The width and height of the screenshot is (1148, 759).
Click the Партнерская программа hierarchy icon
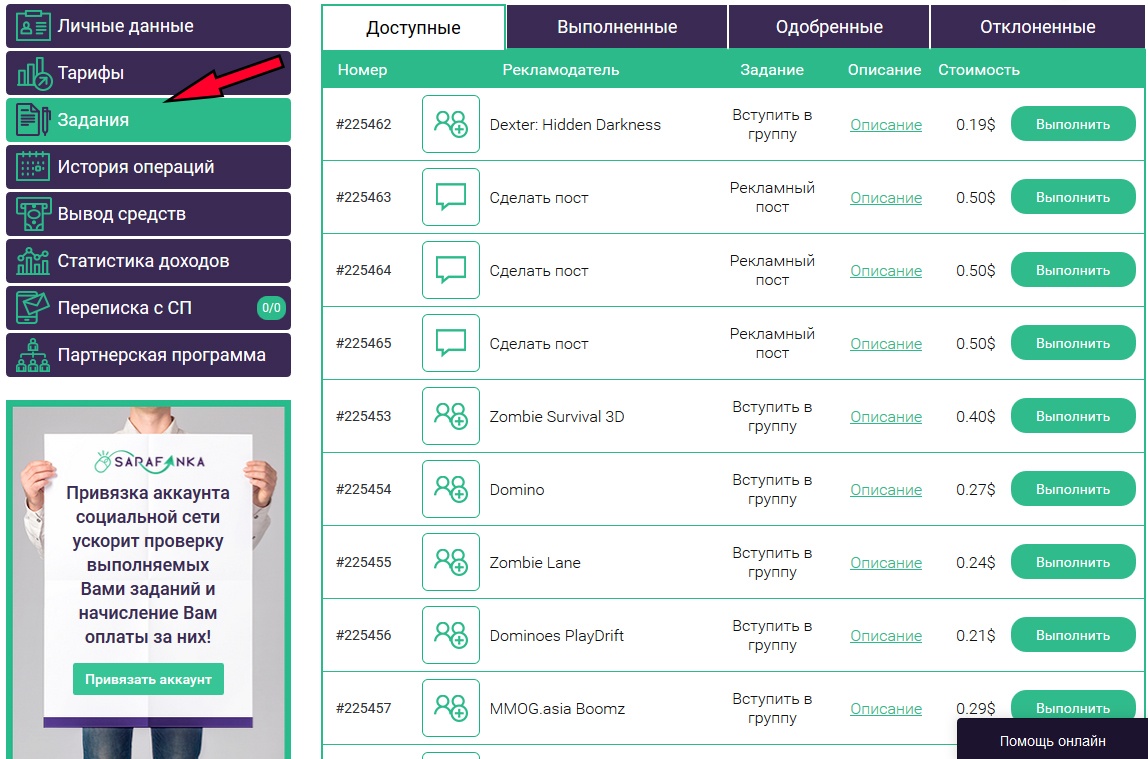click(34, 355)
